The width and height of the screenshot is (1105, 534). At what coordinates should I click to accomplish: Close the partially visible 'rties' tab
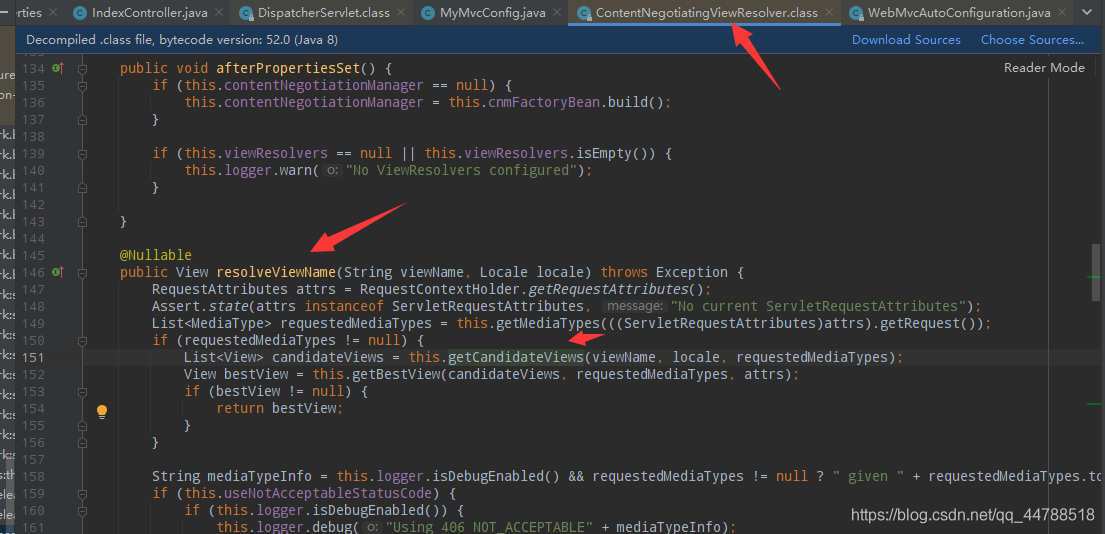click(55, 13)
